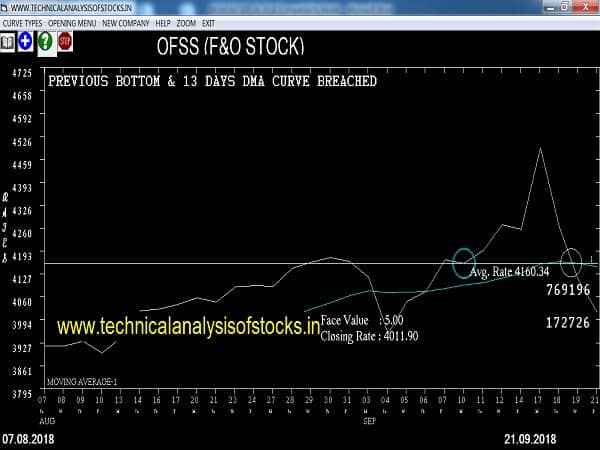Select New Company from menu bar
600x450 pixels.
click(125, 22)
